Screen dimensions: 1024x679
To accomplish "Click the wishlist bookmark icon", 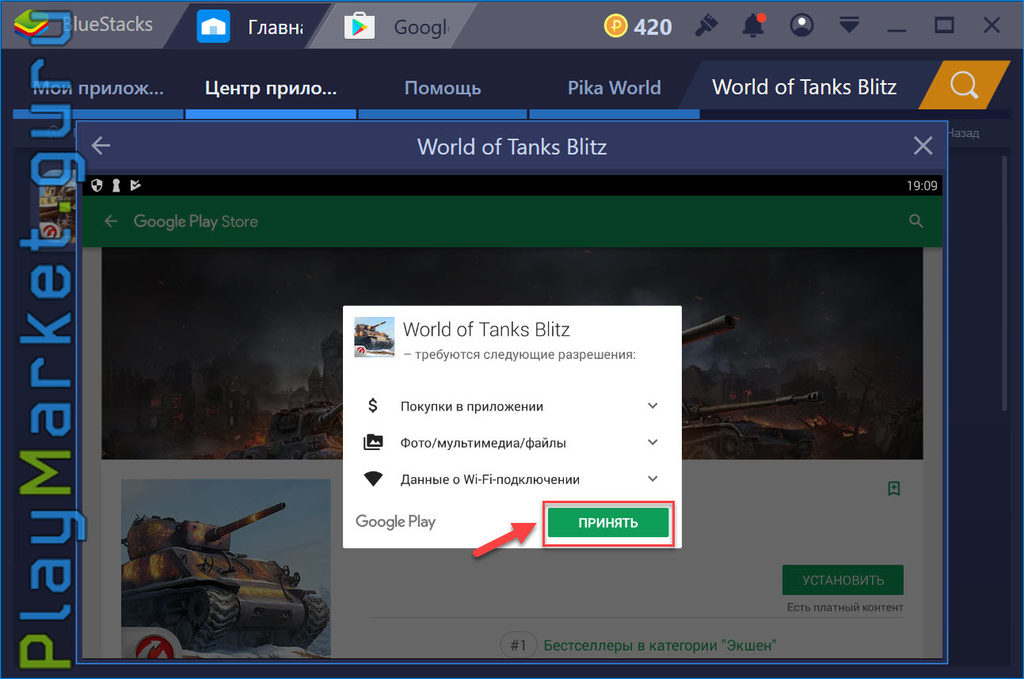I will tap(894, 488).
